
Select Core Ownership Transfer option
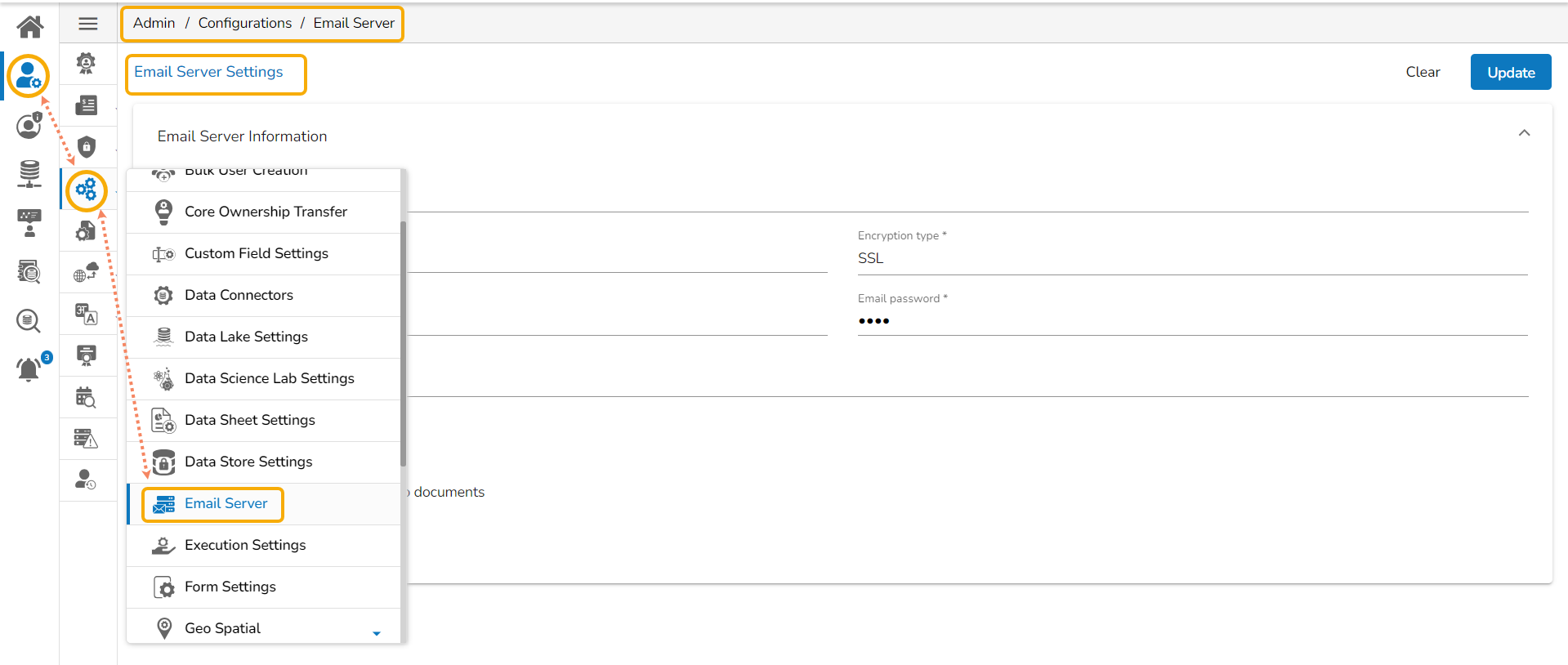point(266,212)
